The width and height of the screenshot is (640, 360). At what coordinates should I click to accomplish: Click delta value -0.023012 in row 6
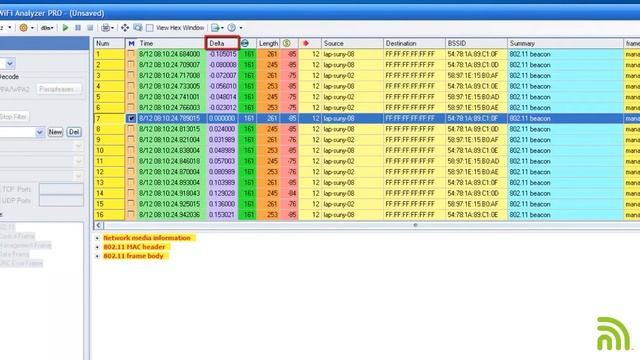click(222, 108)
